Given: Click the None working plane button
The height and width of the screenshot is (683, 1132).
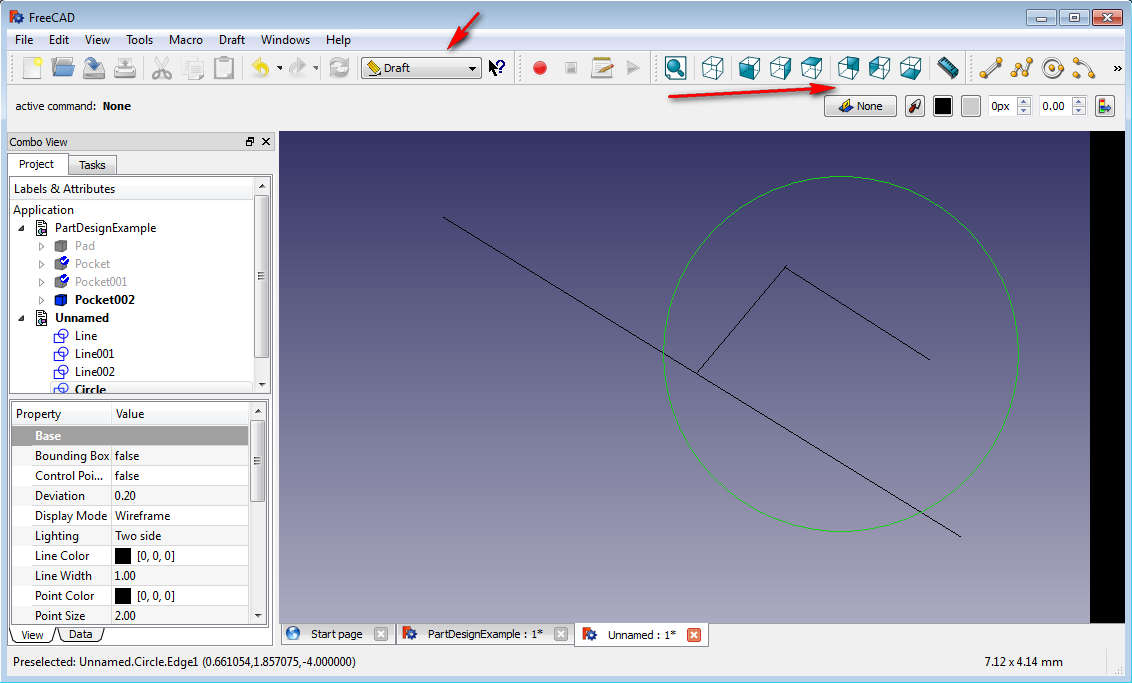Looking at the screenshot, I should tap(861, 106).
